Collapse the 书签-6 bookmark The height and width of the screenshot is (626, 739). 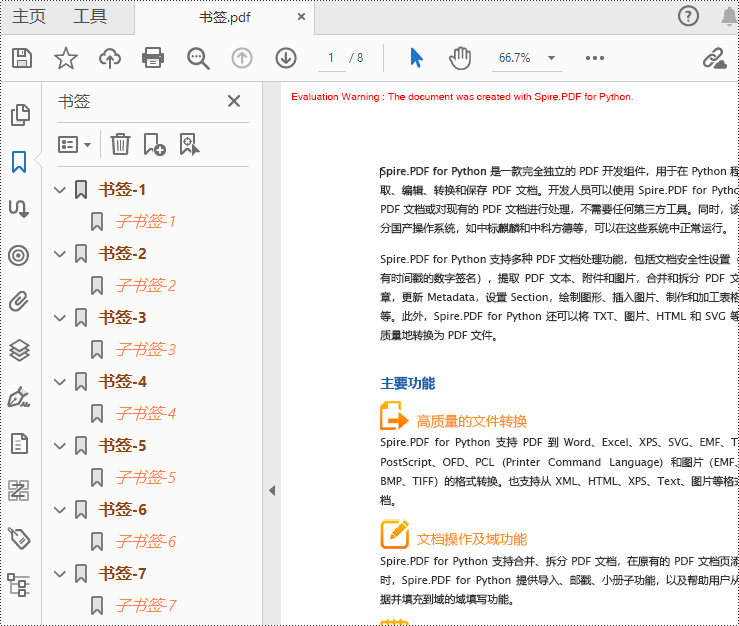(x=59, y=510)
